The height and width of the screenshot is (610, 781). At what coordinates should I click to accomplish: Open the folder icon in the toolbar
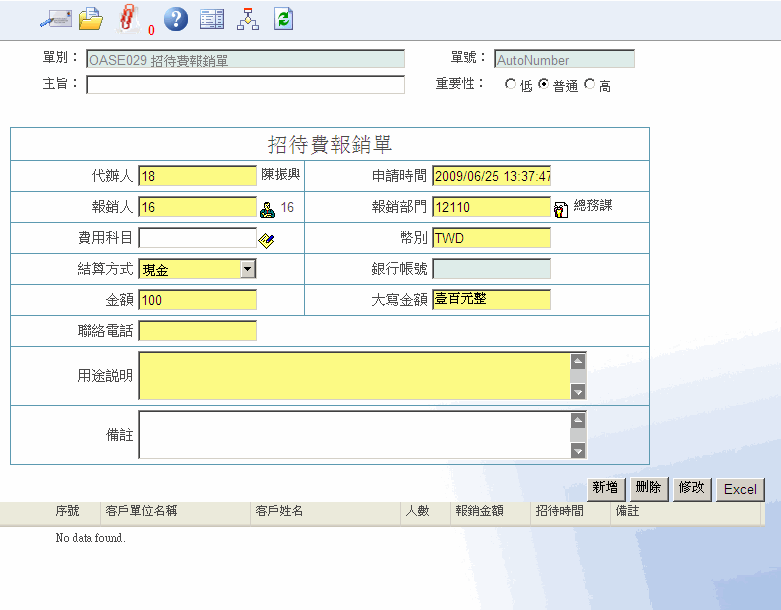pos(91,18)
